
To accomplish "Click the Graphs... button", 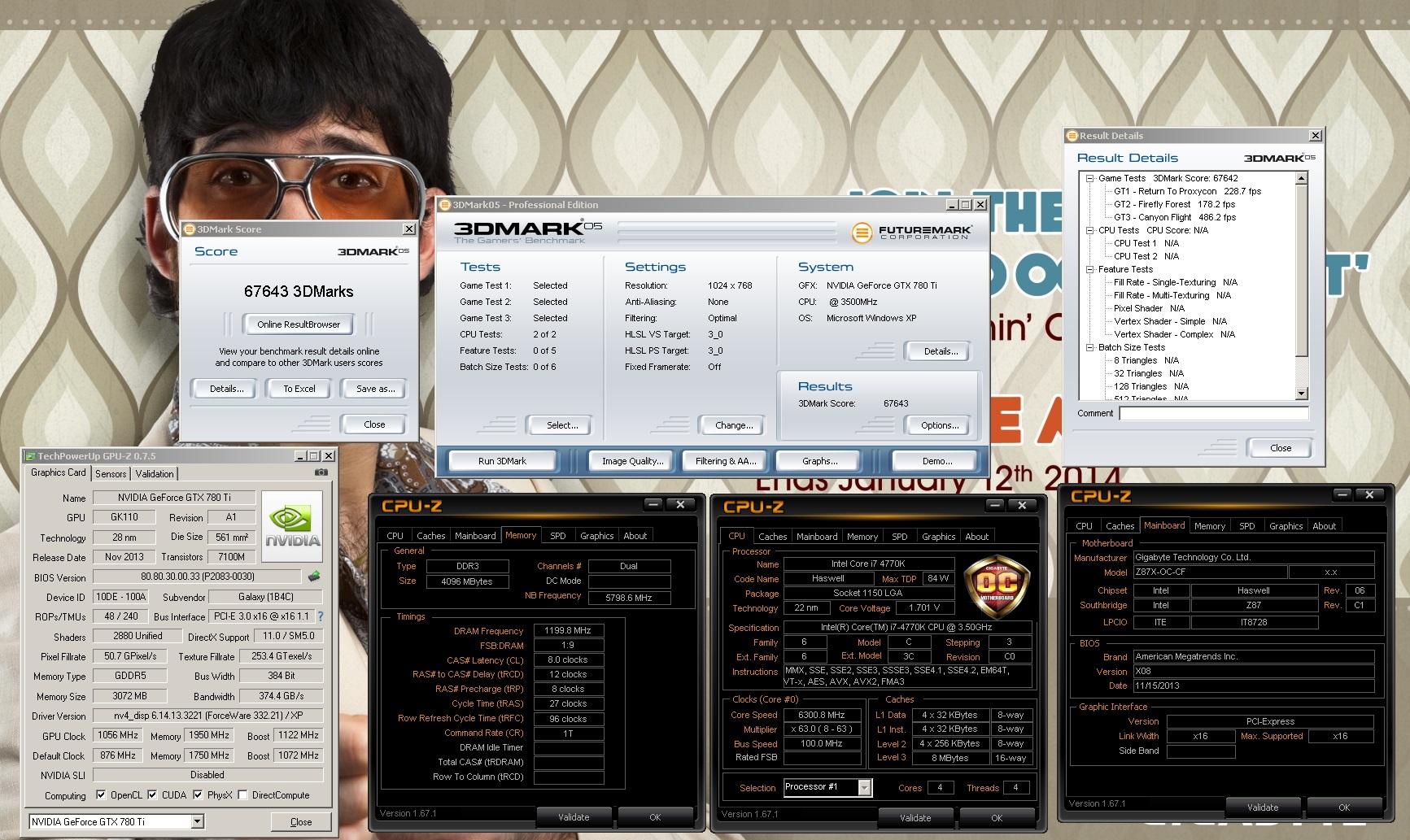I will click(x=819, y=461).
